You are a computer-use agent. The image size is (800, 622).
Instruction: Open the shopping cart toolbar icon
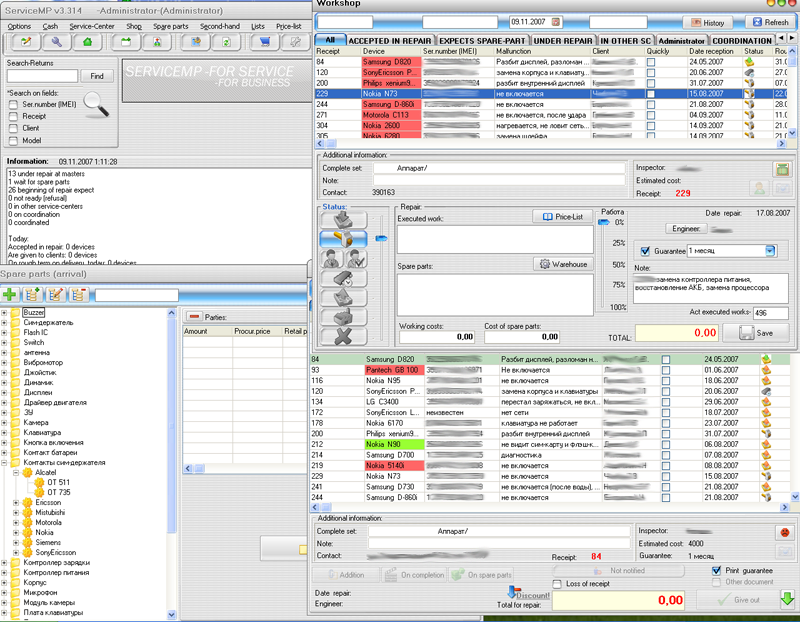(x=264, y=42)
